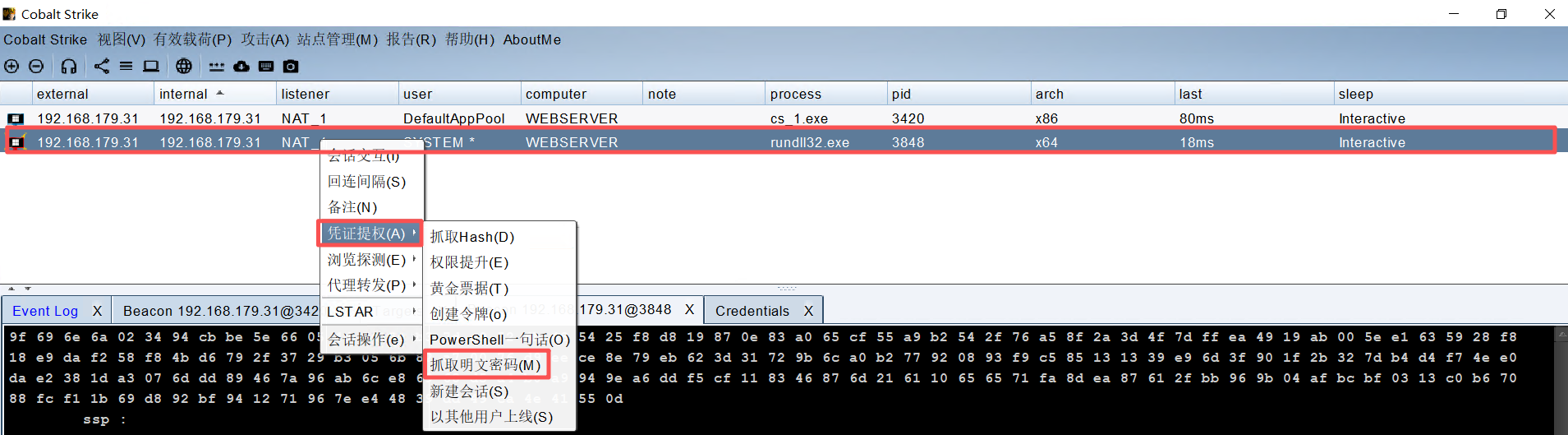Open credentials icon with asterisks
1568x435 pixels.
click(x=217, y=67)
